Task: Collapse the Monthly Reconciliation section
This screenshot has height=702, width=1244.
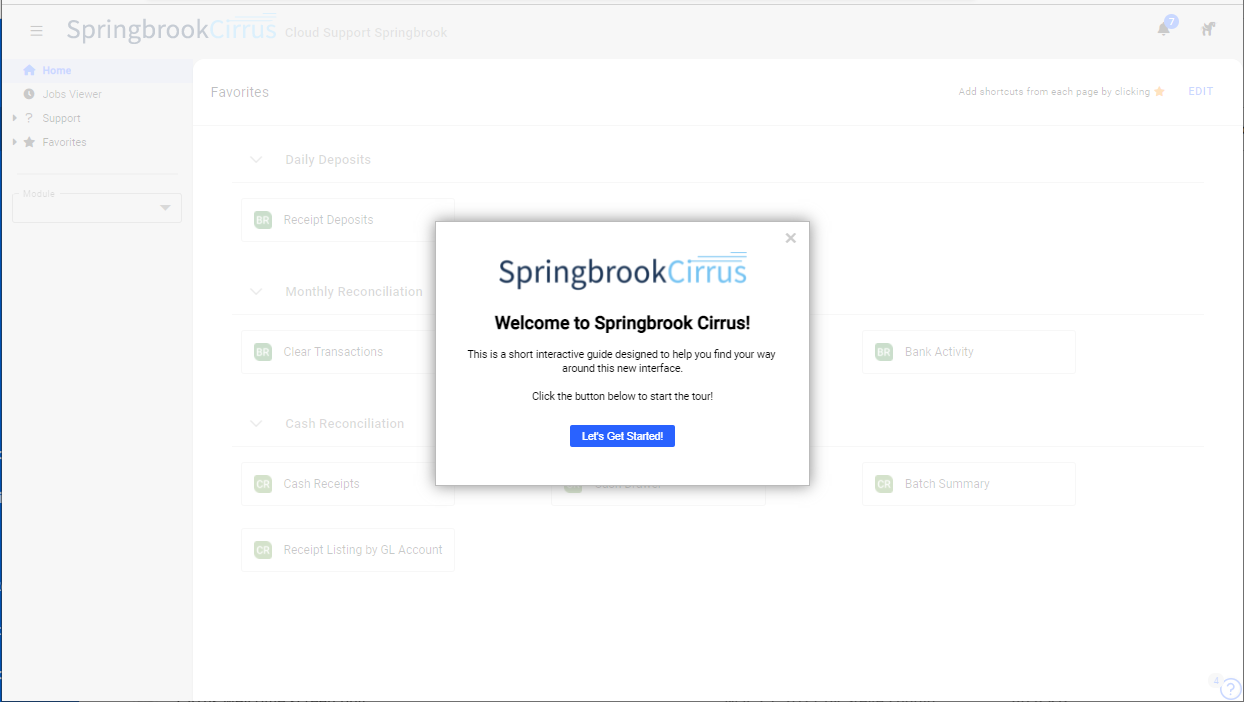Action: point(256,291)
